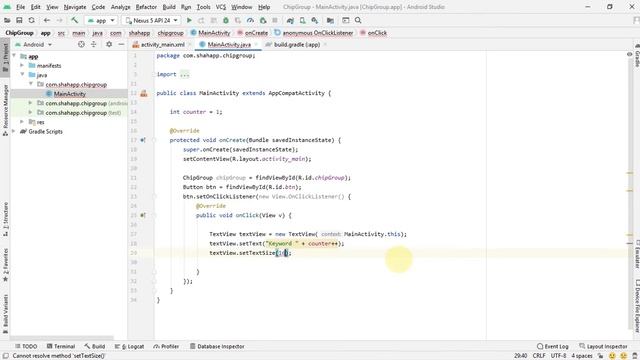Run the app with the green play icon
This screenshot has height=360, width=640.
click(x=189, y=20)
